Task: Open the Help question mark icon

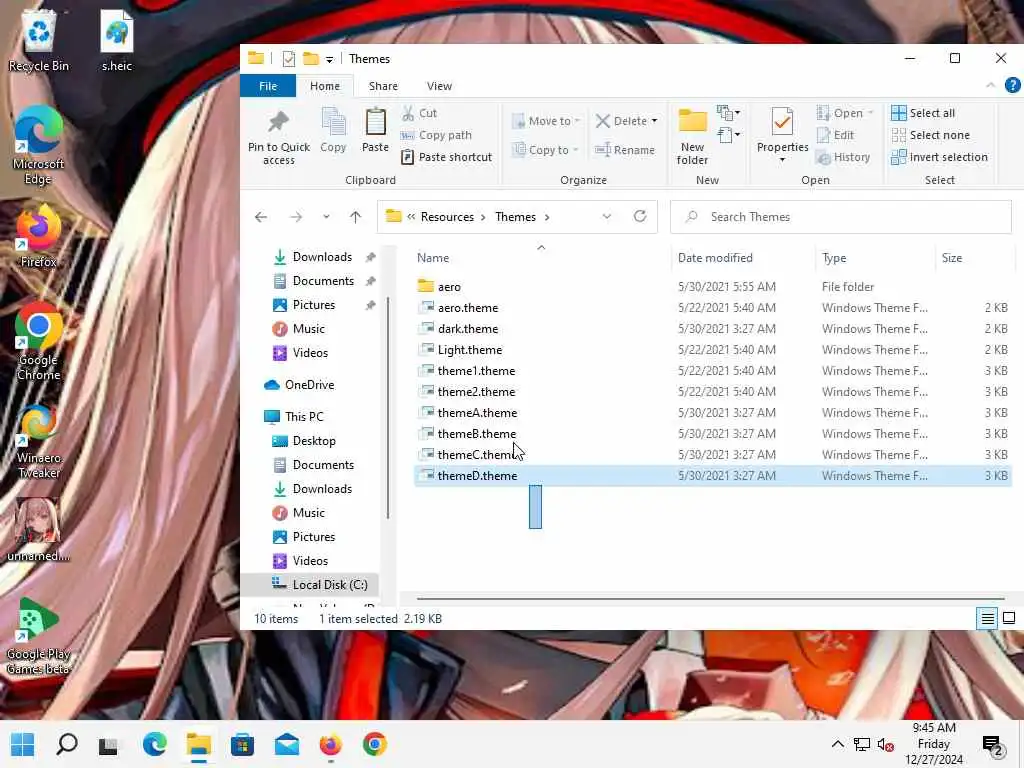Action: [x=1012, y=86]
